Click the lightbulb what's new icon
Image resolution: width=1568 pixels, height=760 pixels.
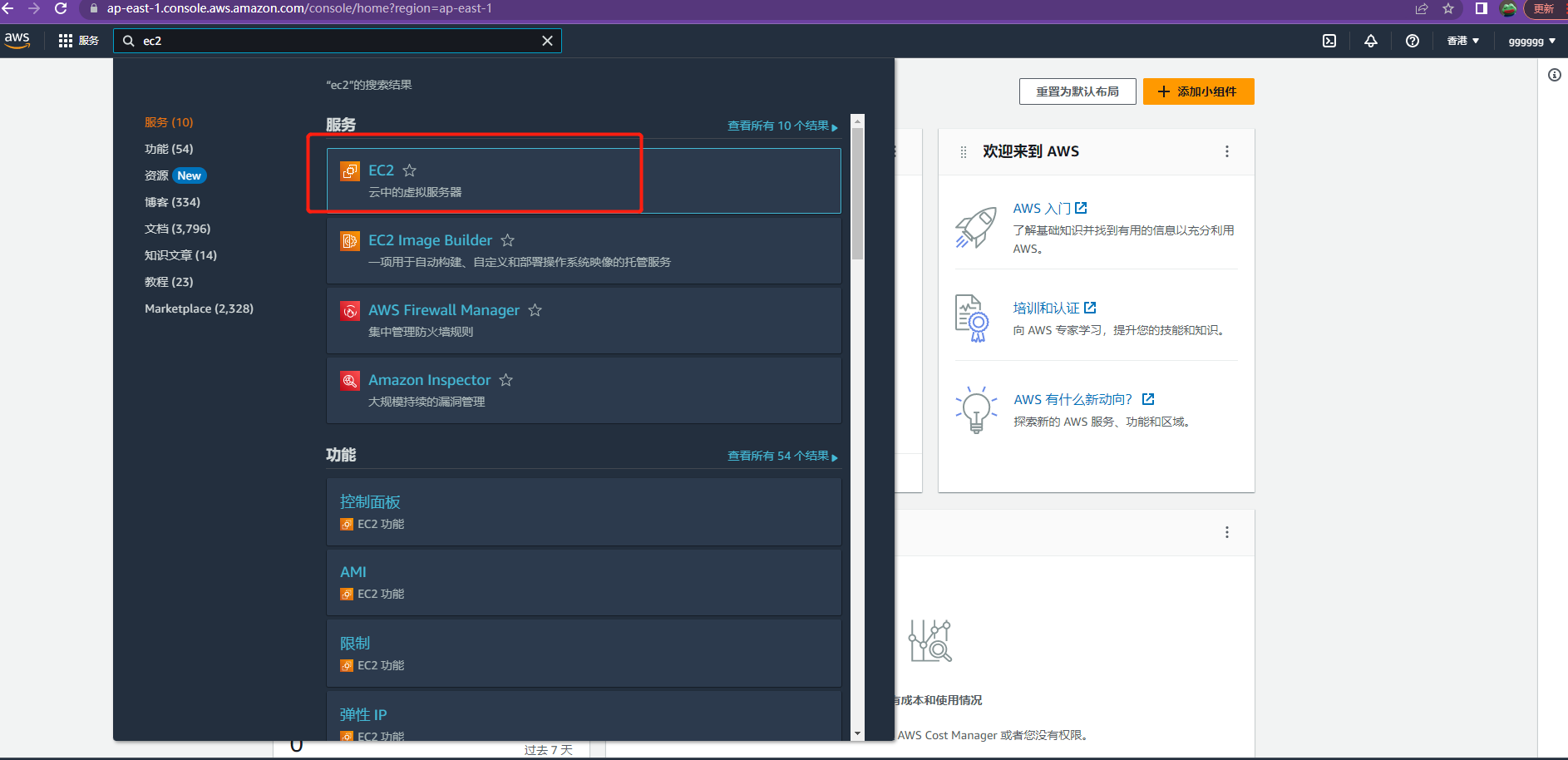coord(976,409)
